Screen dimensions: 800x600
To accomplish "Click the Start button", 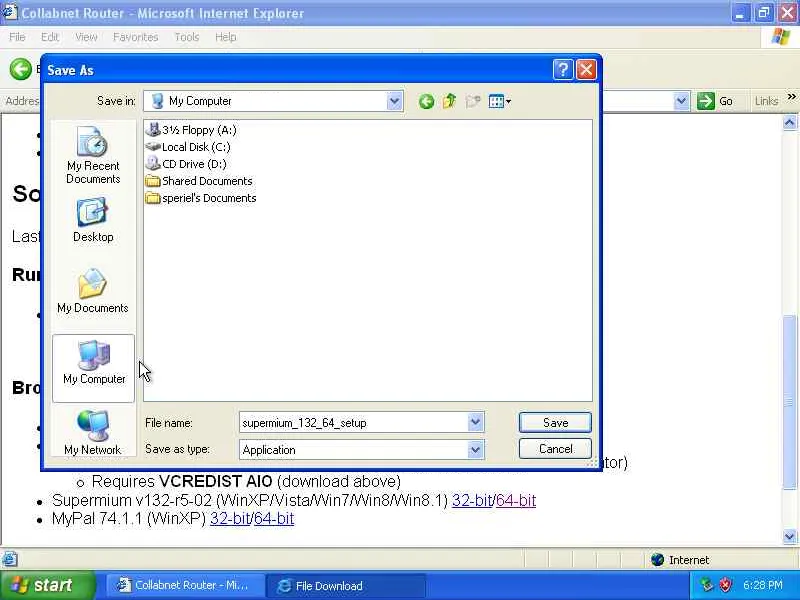I will 47,585.
